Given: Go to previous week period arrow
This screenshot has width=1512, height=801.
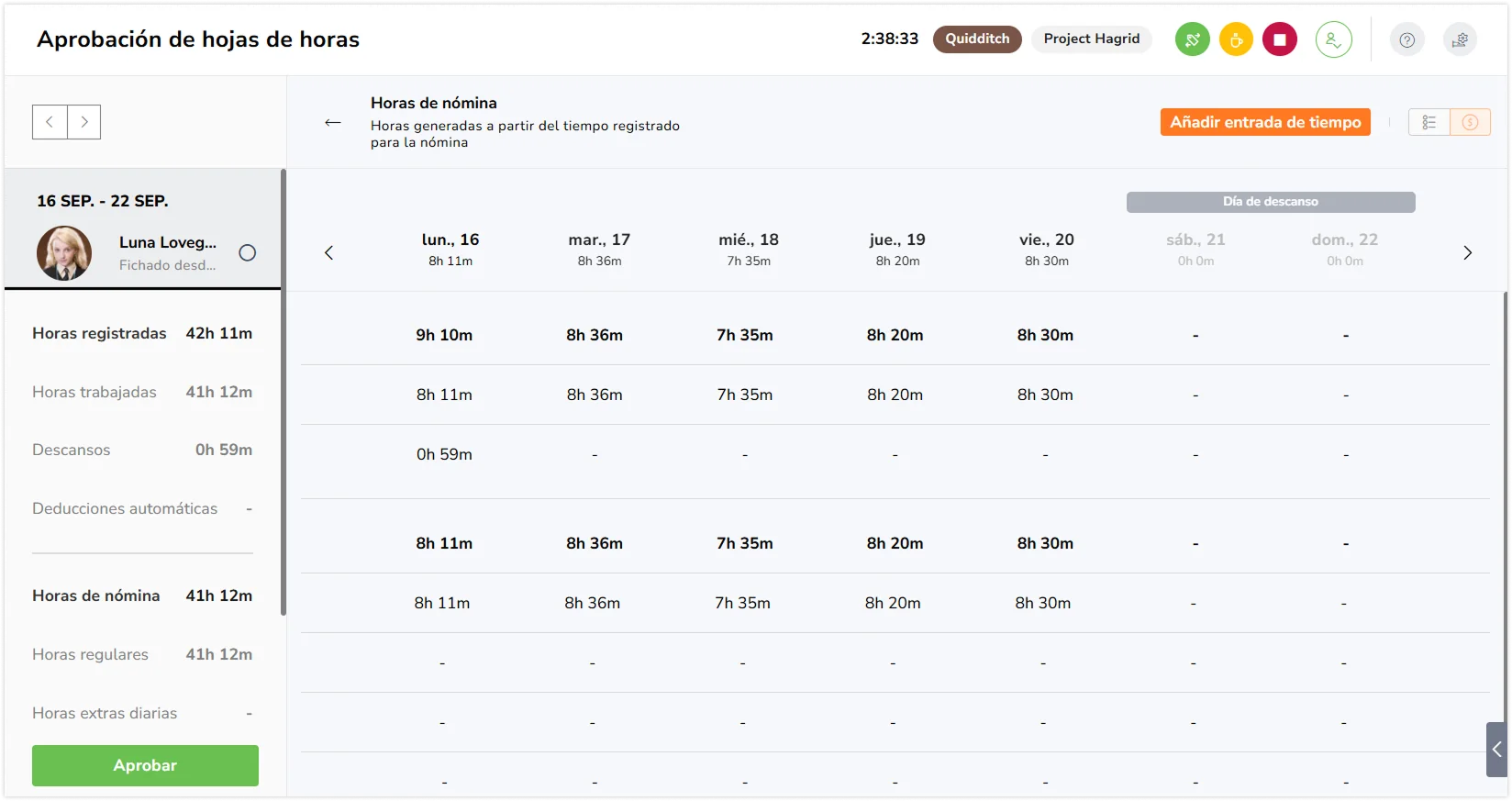Looking at the screenshot, I should (x=50, y=122).
